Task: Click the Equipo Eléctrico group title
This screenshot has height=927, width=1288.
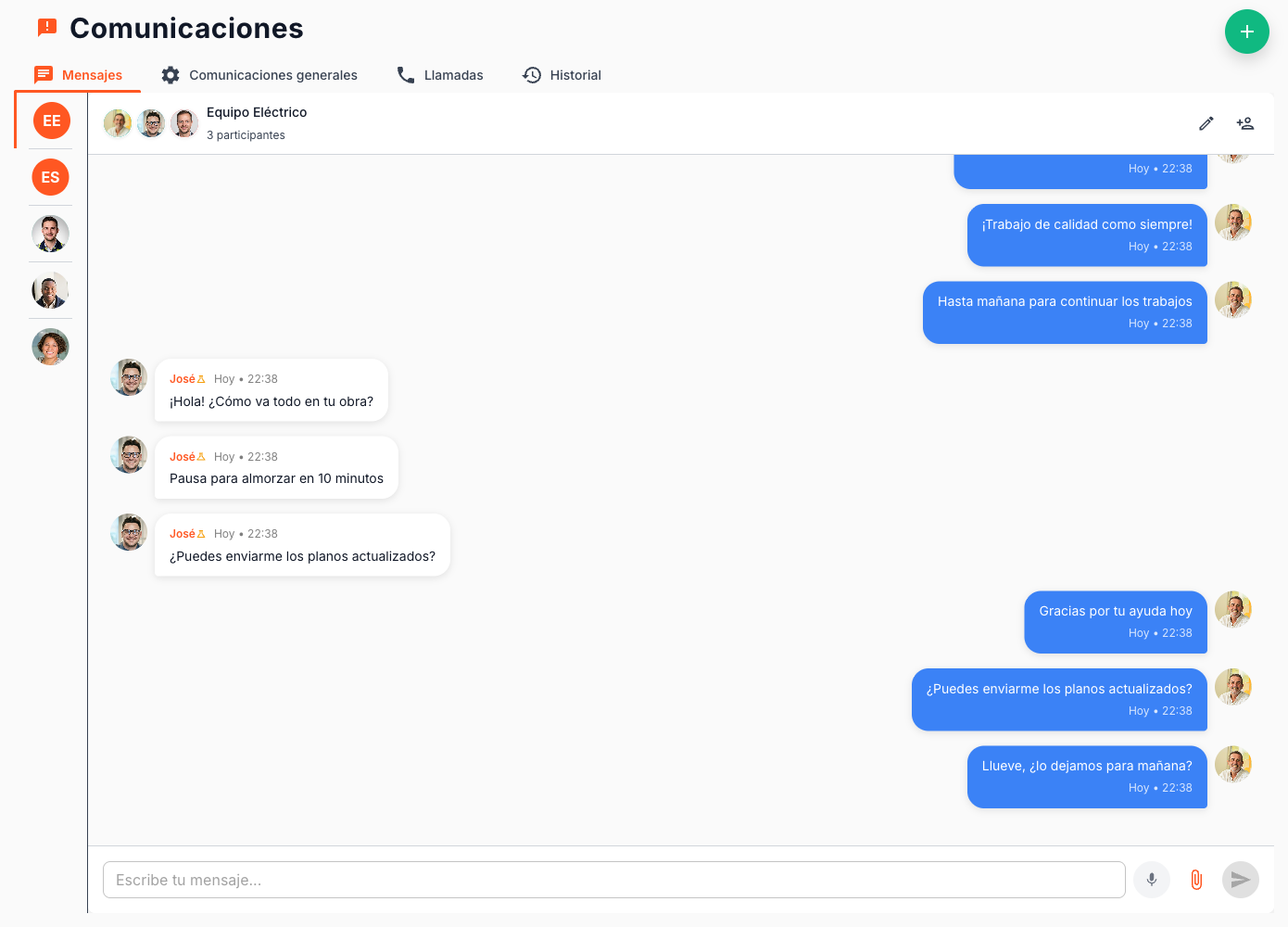Action: coord(257,112)
